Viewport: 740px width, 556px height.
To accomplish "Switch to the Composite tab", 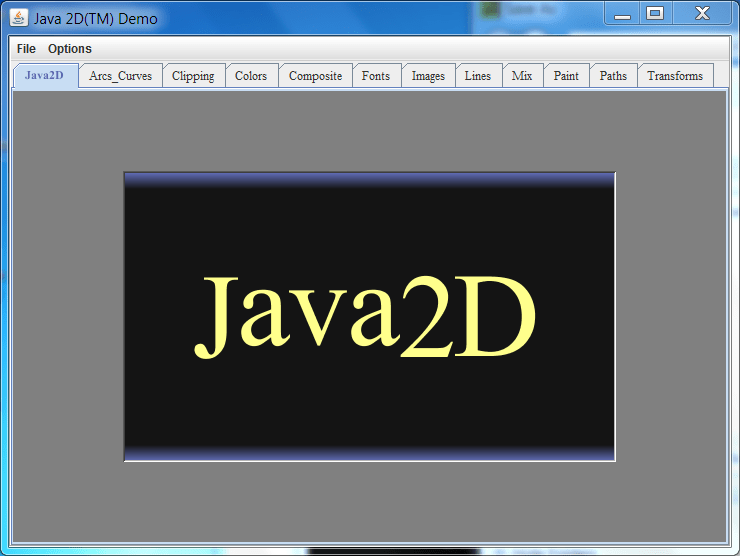I will (x=315, y=76).
